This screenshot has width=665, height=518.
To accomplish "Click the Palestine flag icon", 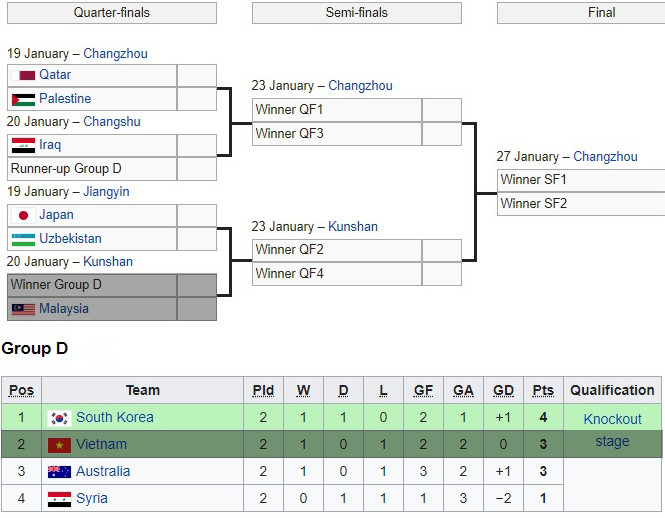I will pyautogui.click(x=23, y=99).
